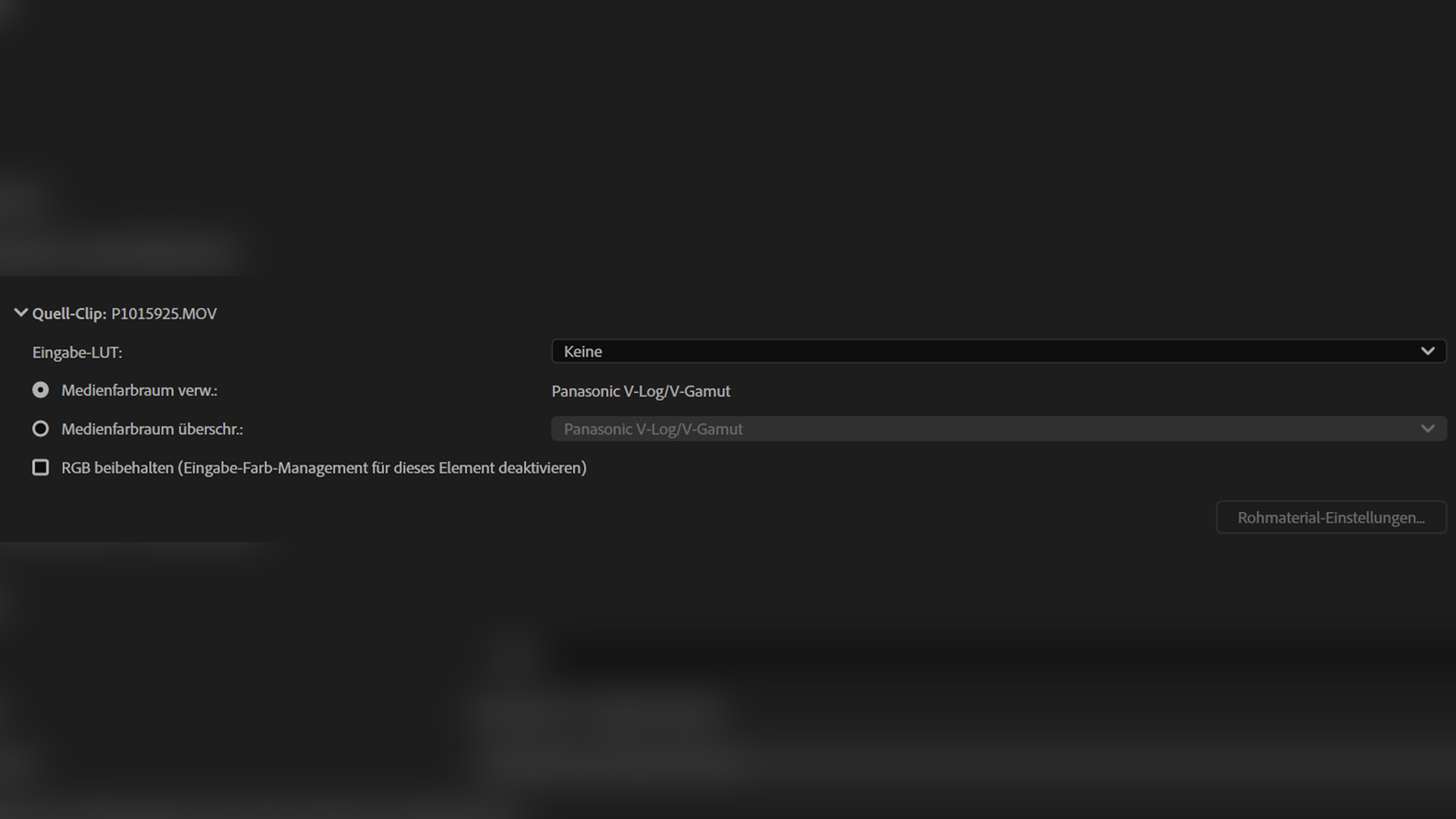Click the Quell-Clip disclosure arrow icon

(x=20, y=312)
